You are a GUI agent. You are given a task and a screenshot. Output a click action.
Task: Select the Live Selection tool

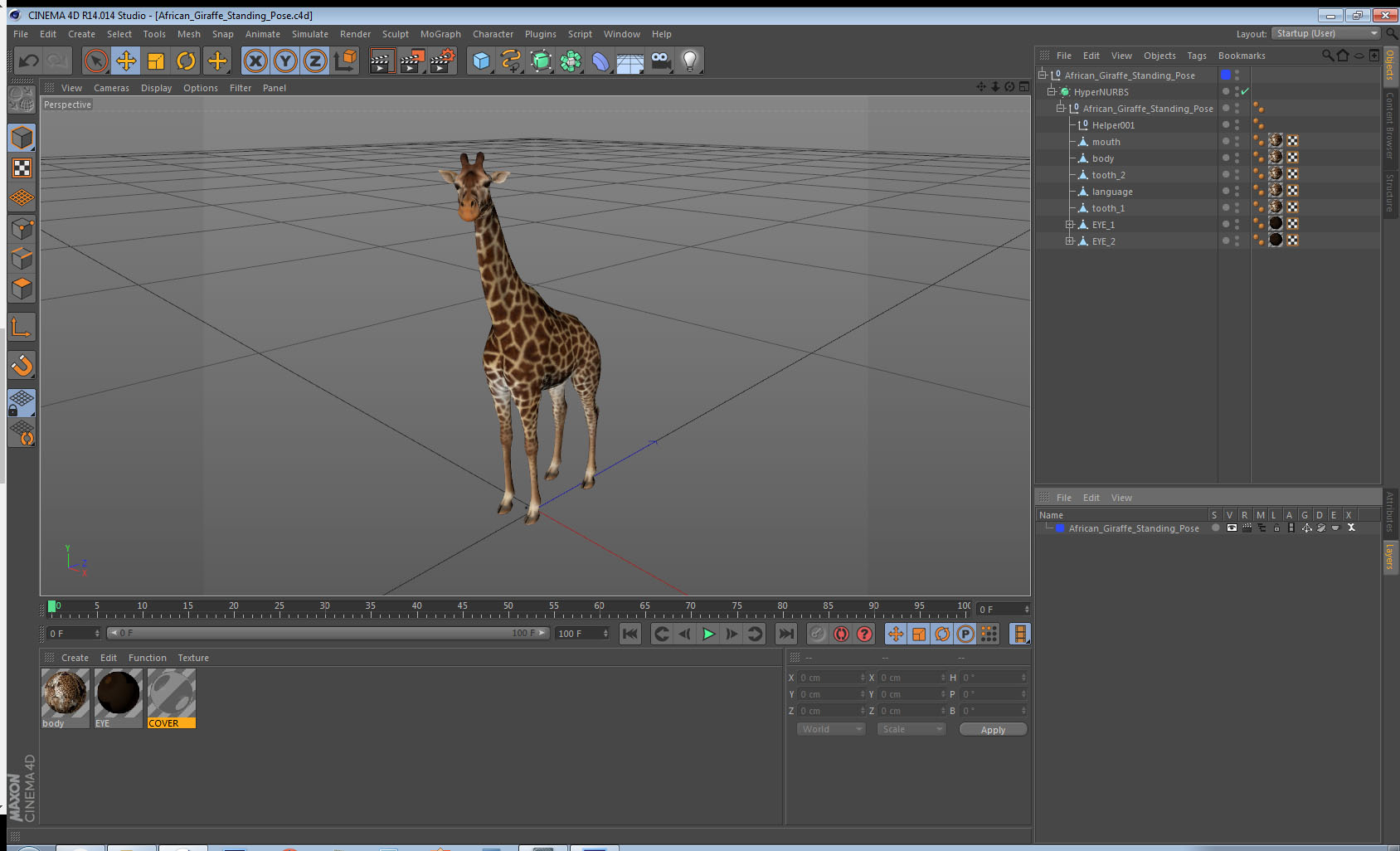[x=96, y=61]
